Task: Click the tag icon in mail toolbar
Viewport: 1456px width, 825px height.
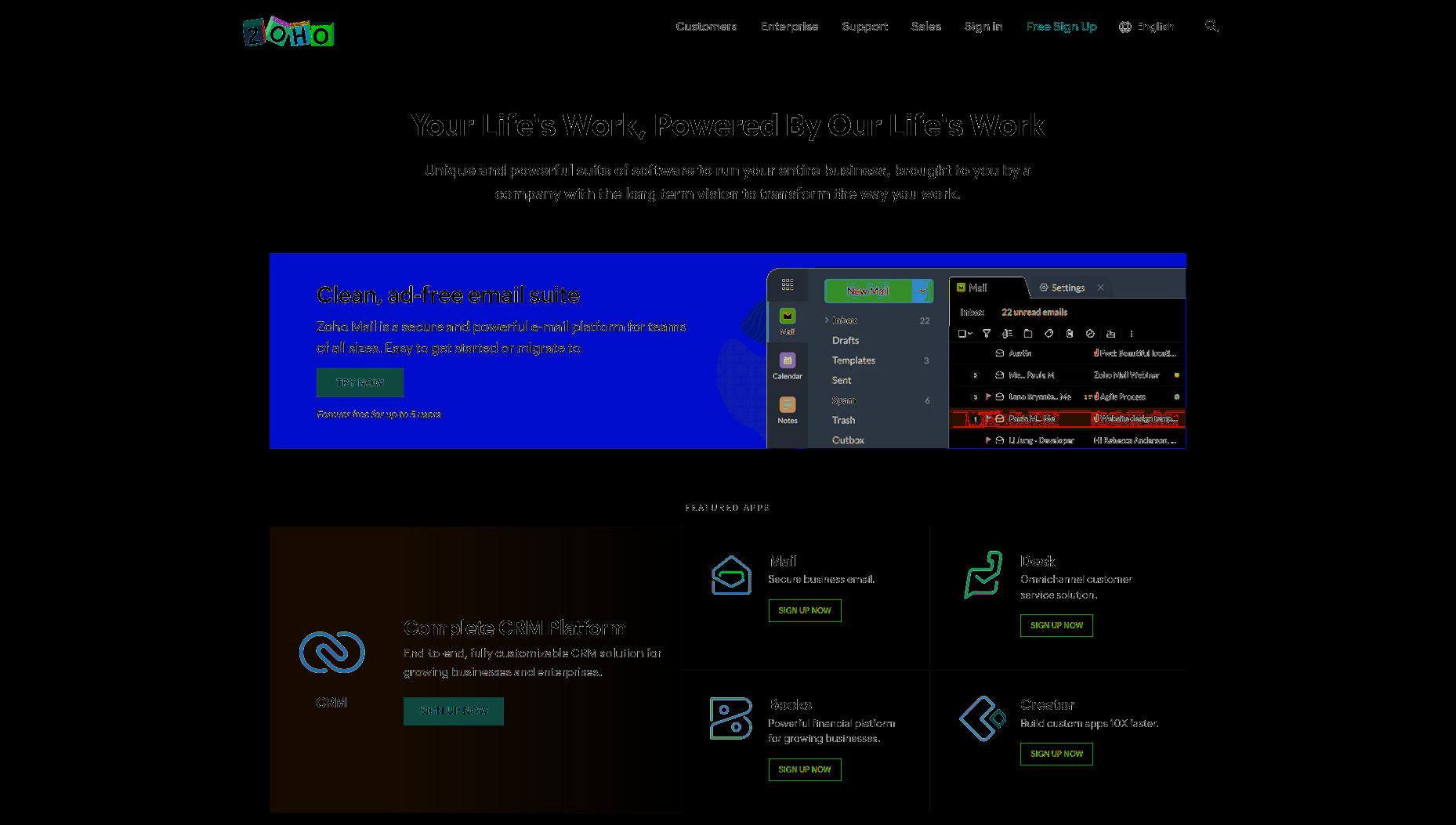Action: (x=1049, y=334)
